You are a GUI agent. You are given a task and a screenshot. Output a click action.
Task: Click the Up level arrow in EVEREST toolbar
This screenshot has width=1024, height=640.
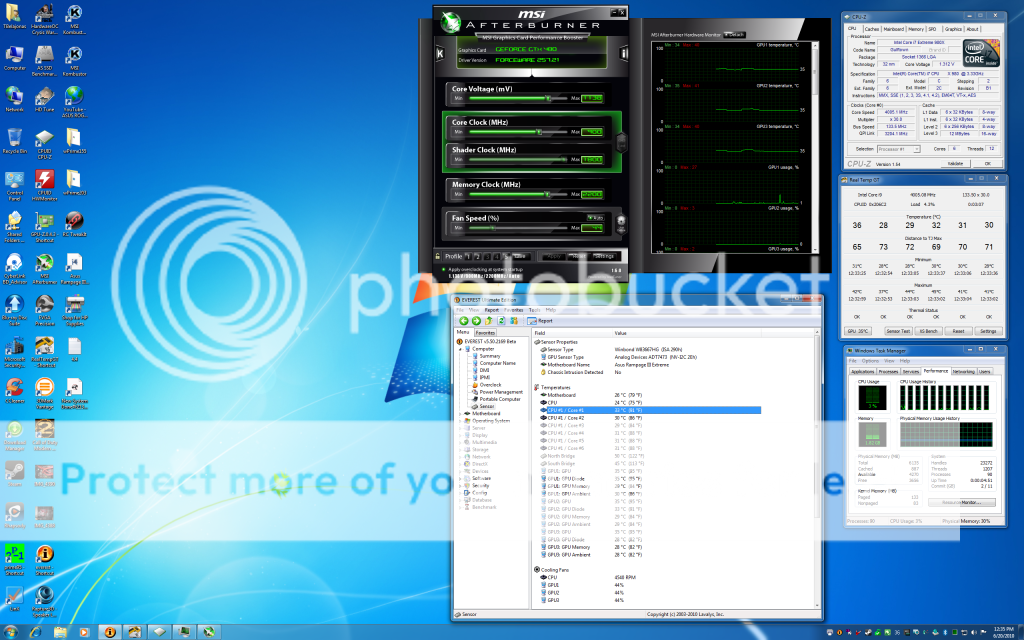pos(488,321)
